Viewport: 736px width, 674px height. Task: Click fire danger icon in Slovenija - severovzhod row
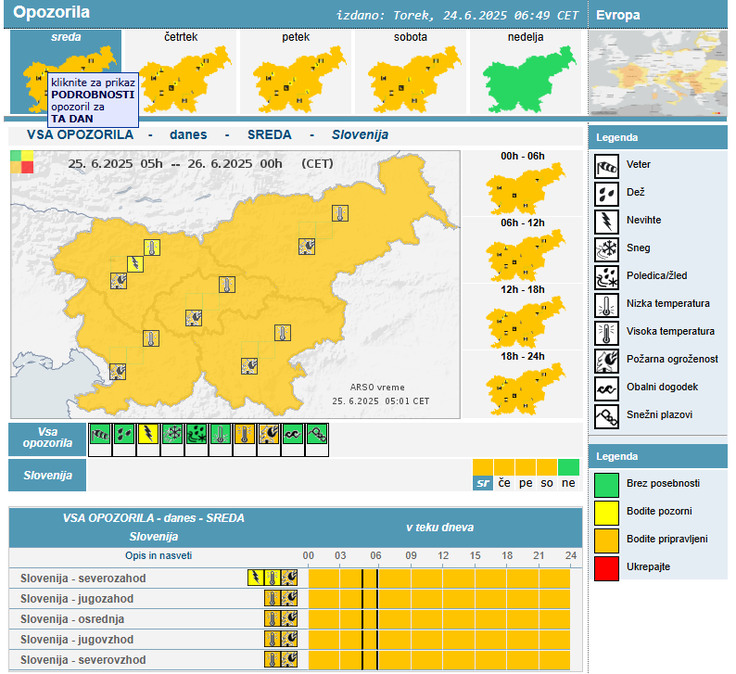(x=289, y=659)
